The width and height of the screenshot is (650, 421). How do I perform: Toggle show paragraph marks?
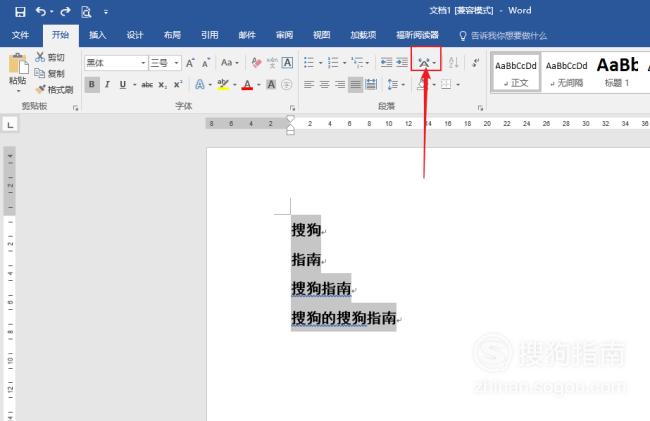point(475,63)
